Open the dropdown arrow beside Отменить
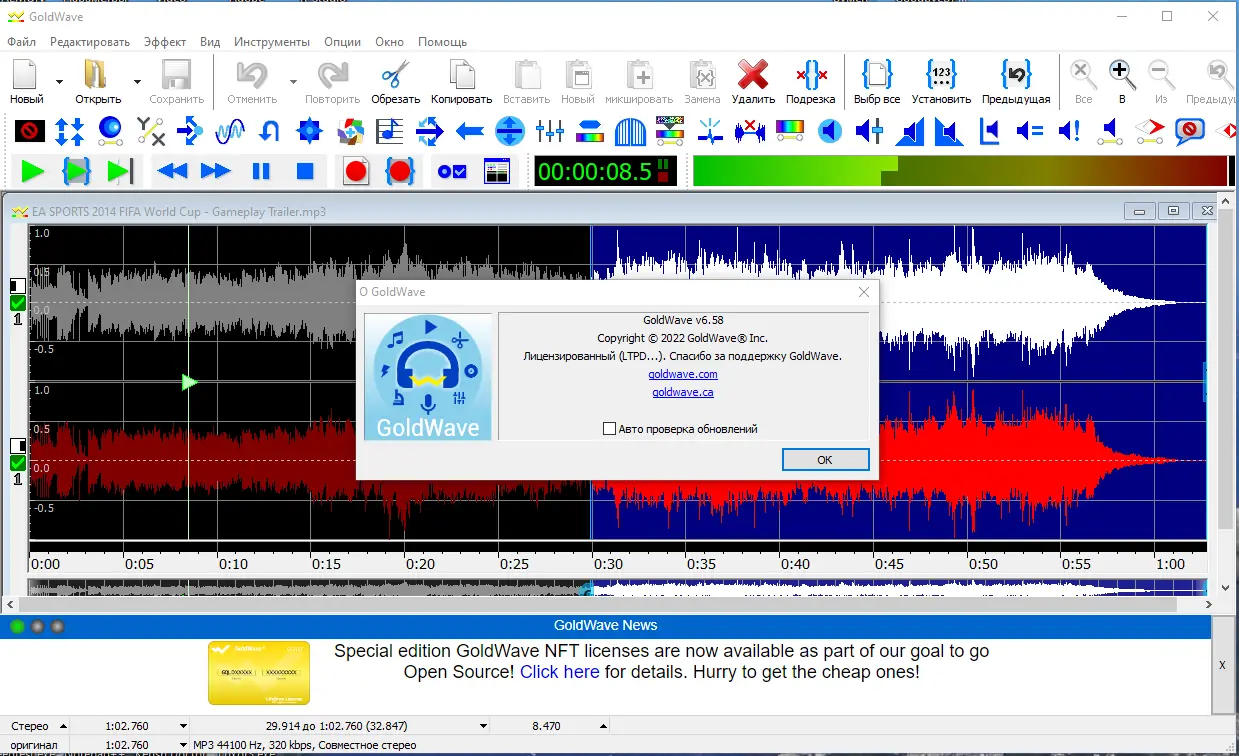 click(293, 82)
